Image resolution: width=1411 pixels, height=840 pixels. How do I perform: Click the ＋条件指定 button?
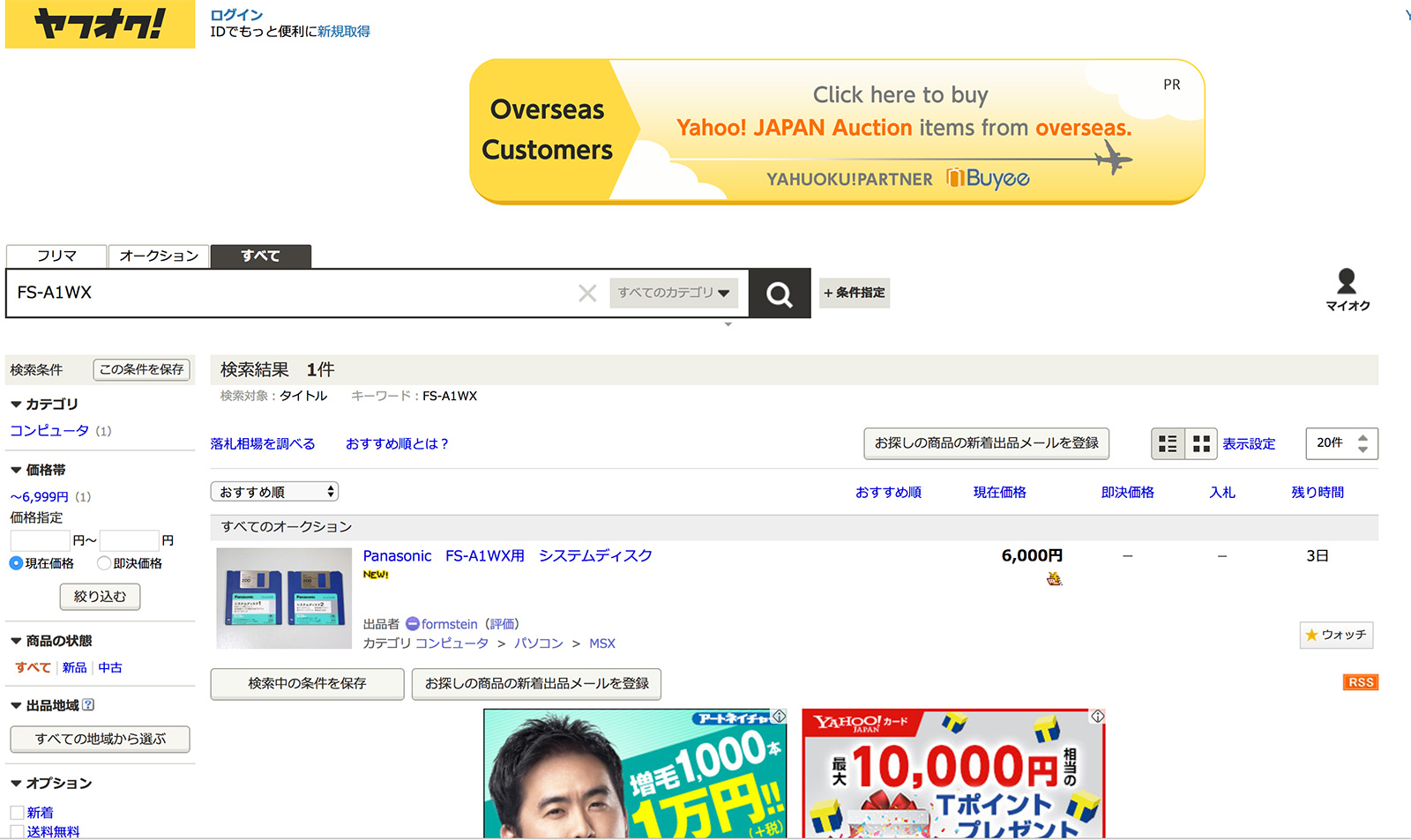[855, 293]
